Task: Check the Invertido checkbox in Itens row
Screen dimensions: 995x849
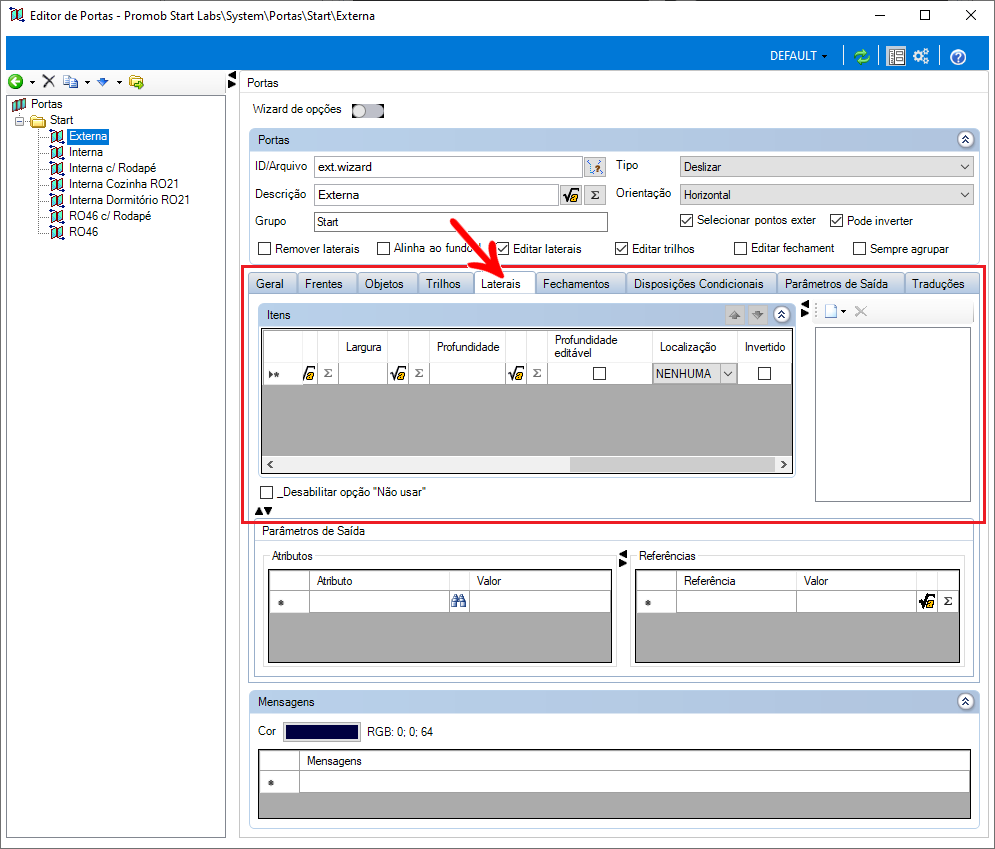Action: [x=765, y=374]
